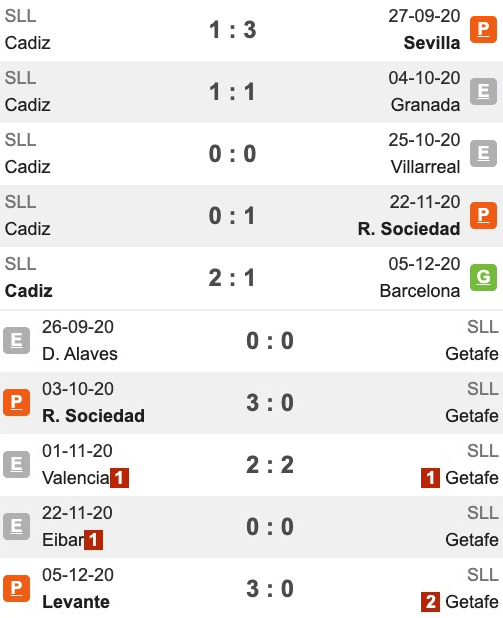Click the Valencia 2 : 2 Getafe score

[270, 464]
